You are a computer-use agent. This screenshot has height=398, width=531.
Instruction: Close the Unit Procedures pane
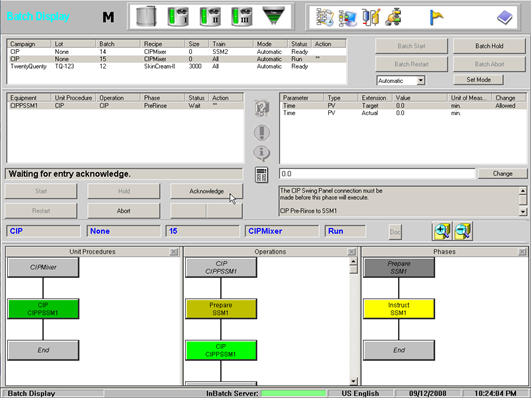[174, 252]
